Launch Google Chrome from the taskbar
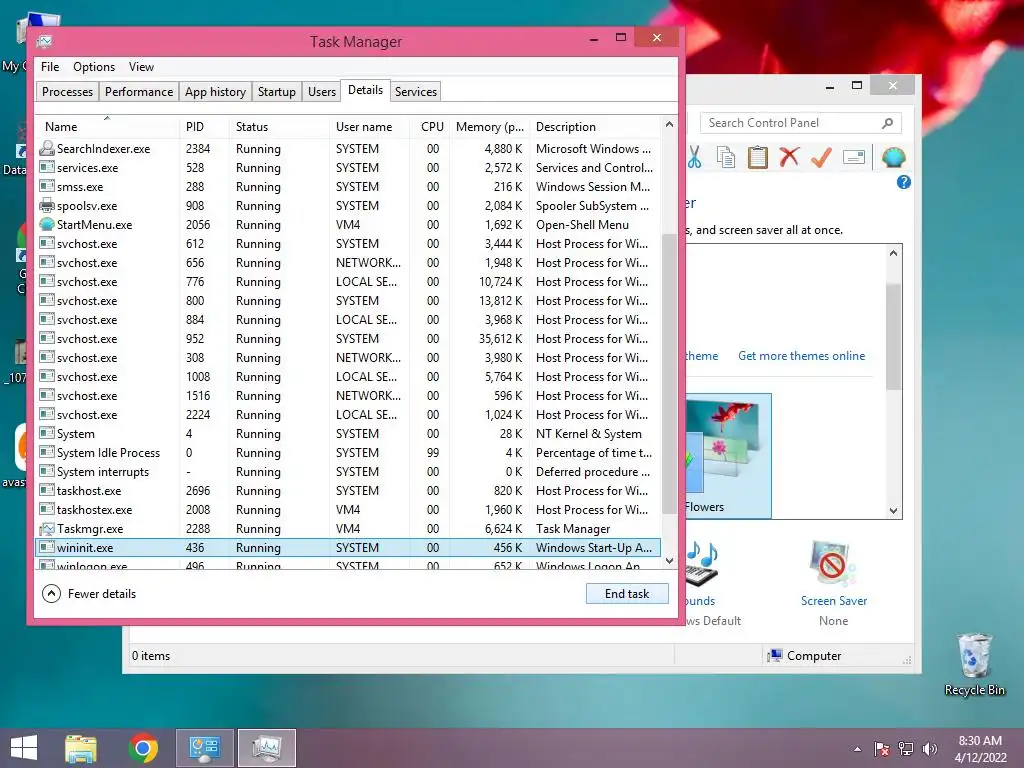Screen dimensions: 1024x768 [143, 748]
